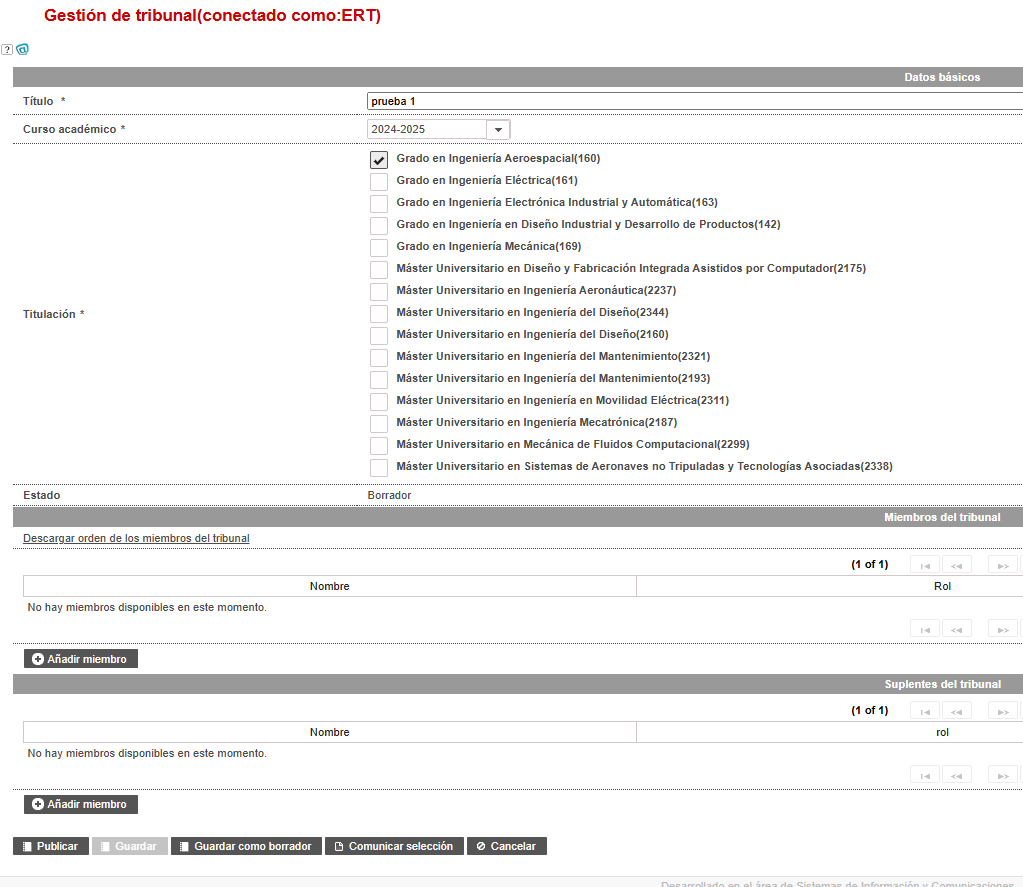Click first page arrow below Suplentes table
1023x887 pixels.
point(924,775)
